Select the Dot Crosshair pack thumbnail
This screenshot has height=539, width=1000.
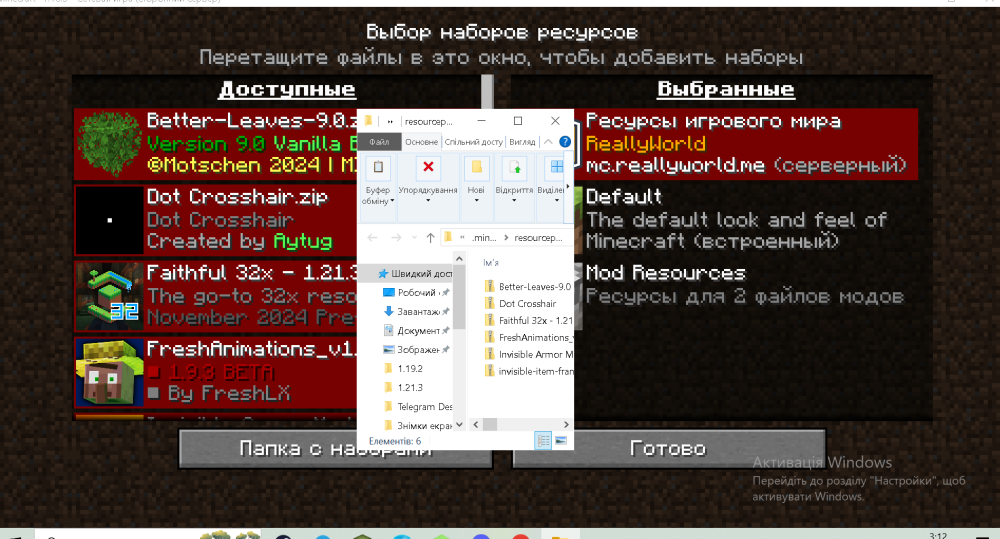109,220
